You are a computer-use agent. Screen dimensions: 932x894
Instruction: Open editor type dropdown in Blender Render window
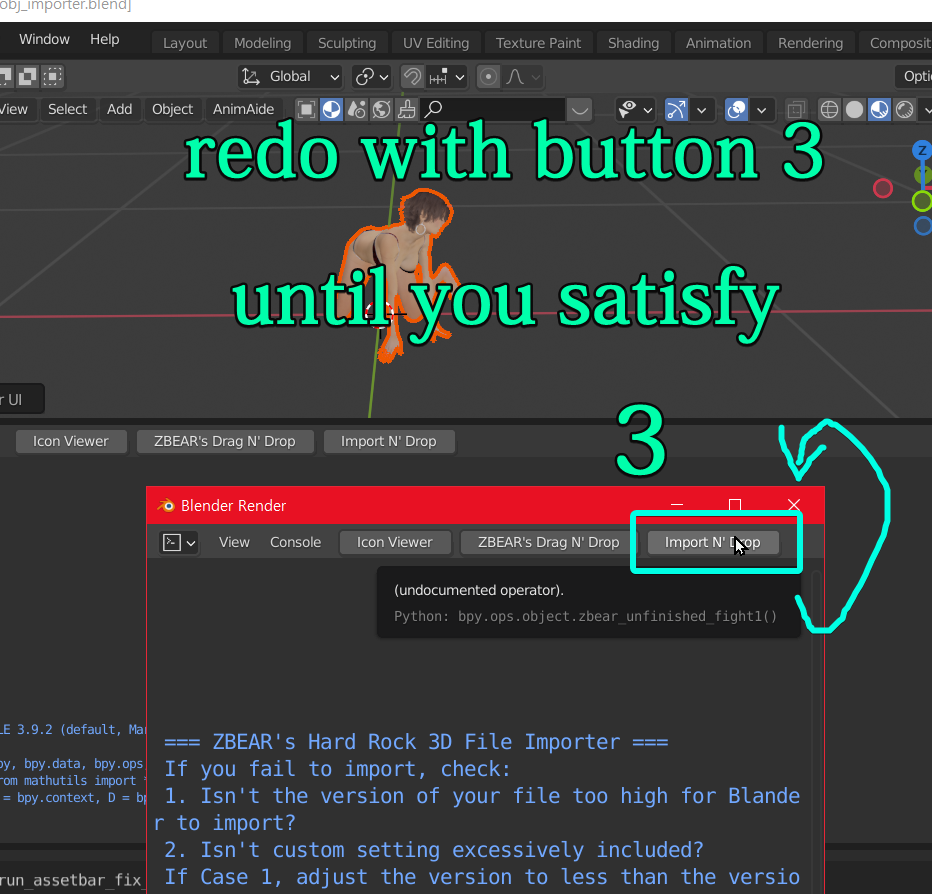pyautogui.click(x=178, y=542)
